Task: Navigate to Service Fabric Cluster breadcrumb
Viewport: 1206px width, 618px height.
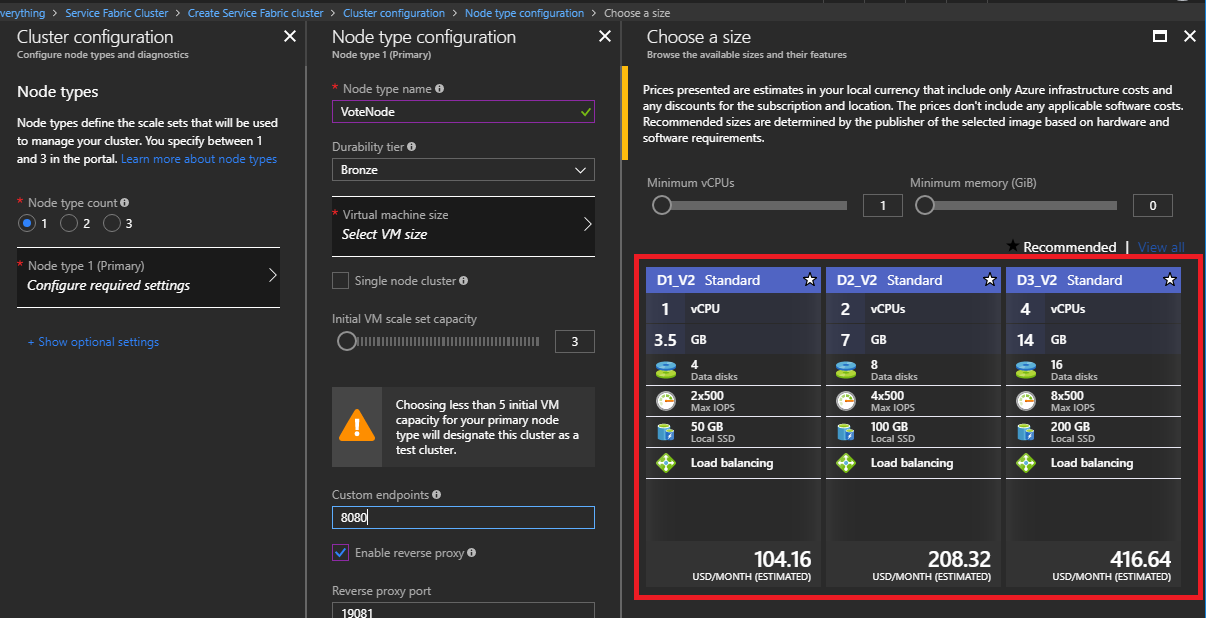Action: point(117,13)
